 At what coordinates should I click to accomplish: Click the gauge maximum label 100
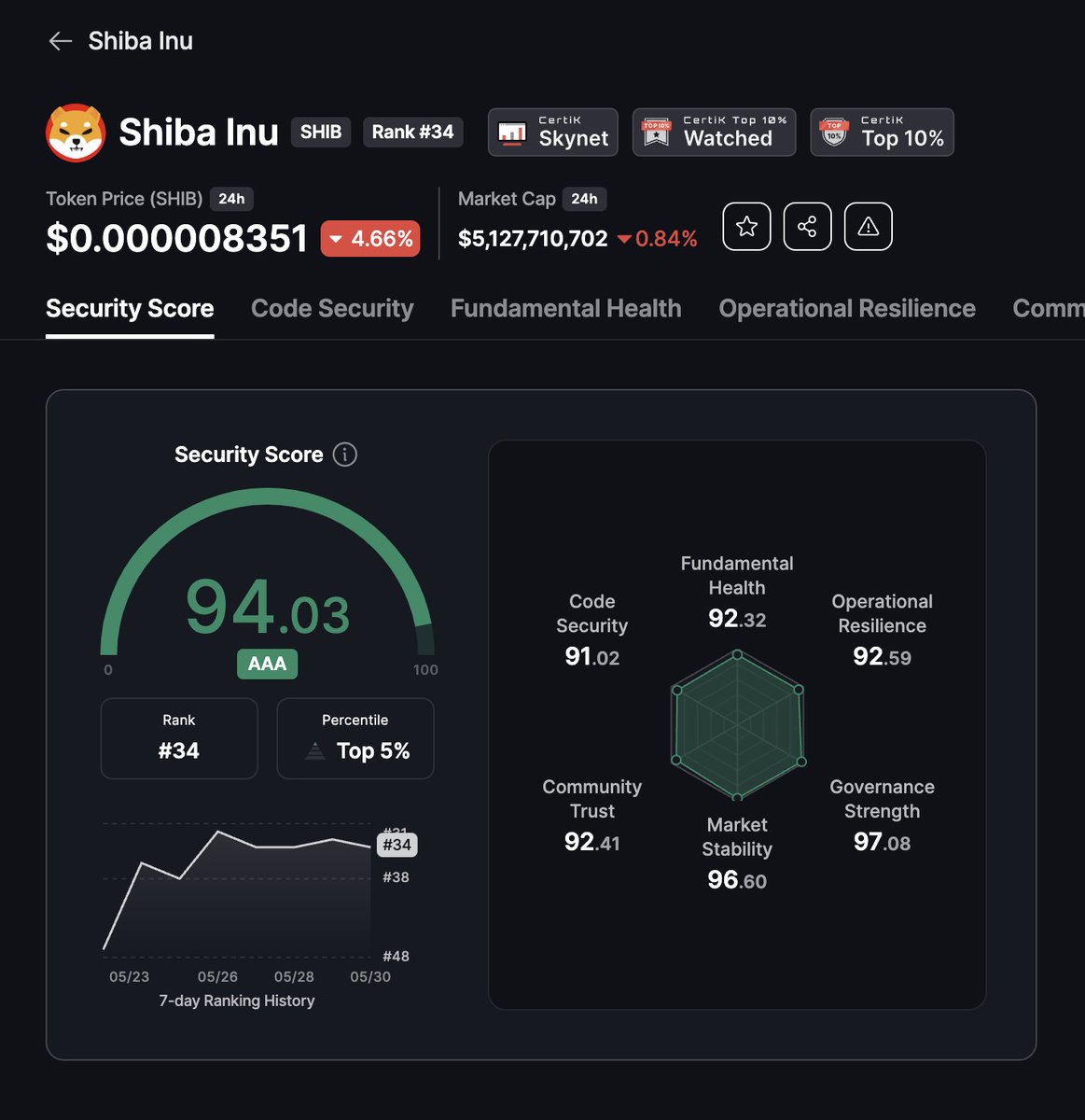point(425,670)
